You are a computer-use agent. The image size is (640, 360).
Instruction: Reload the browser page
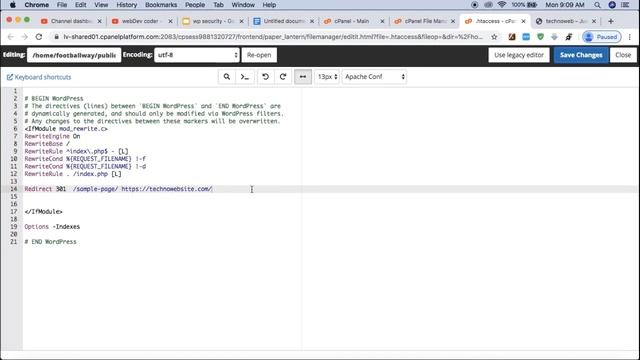pos(39,37)
